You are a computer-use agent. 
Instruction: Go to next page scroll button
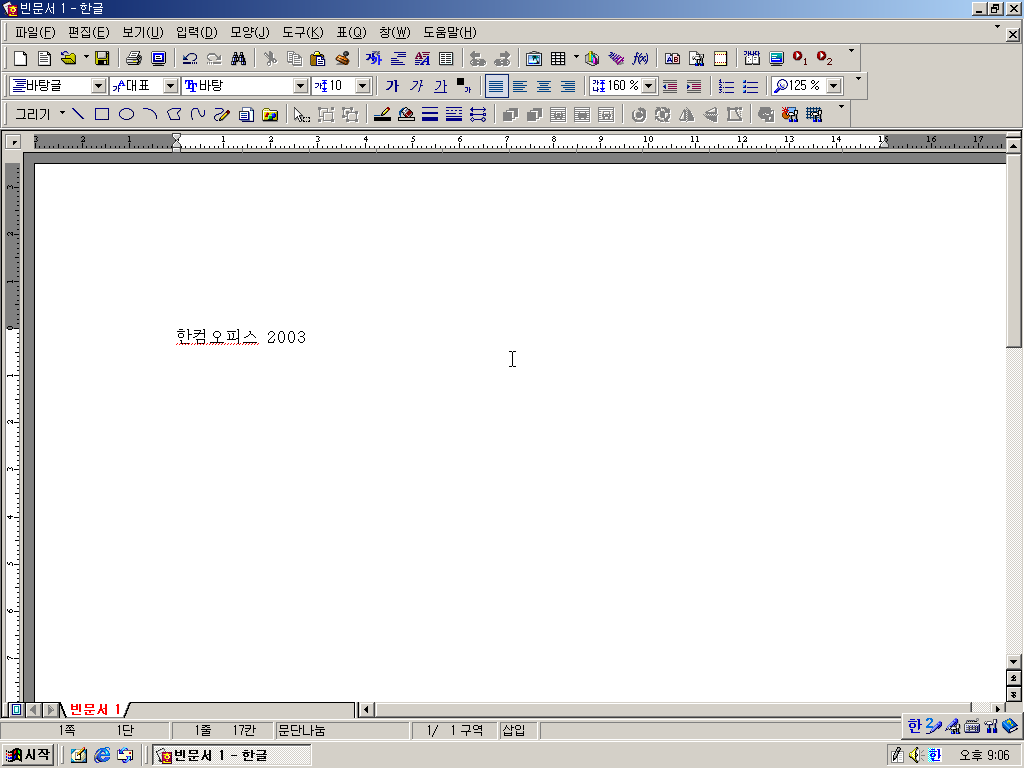pos(1014,694)
